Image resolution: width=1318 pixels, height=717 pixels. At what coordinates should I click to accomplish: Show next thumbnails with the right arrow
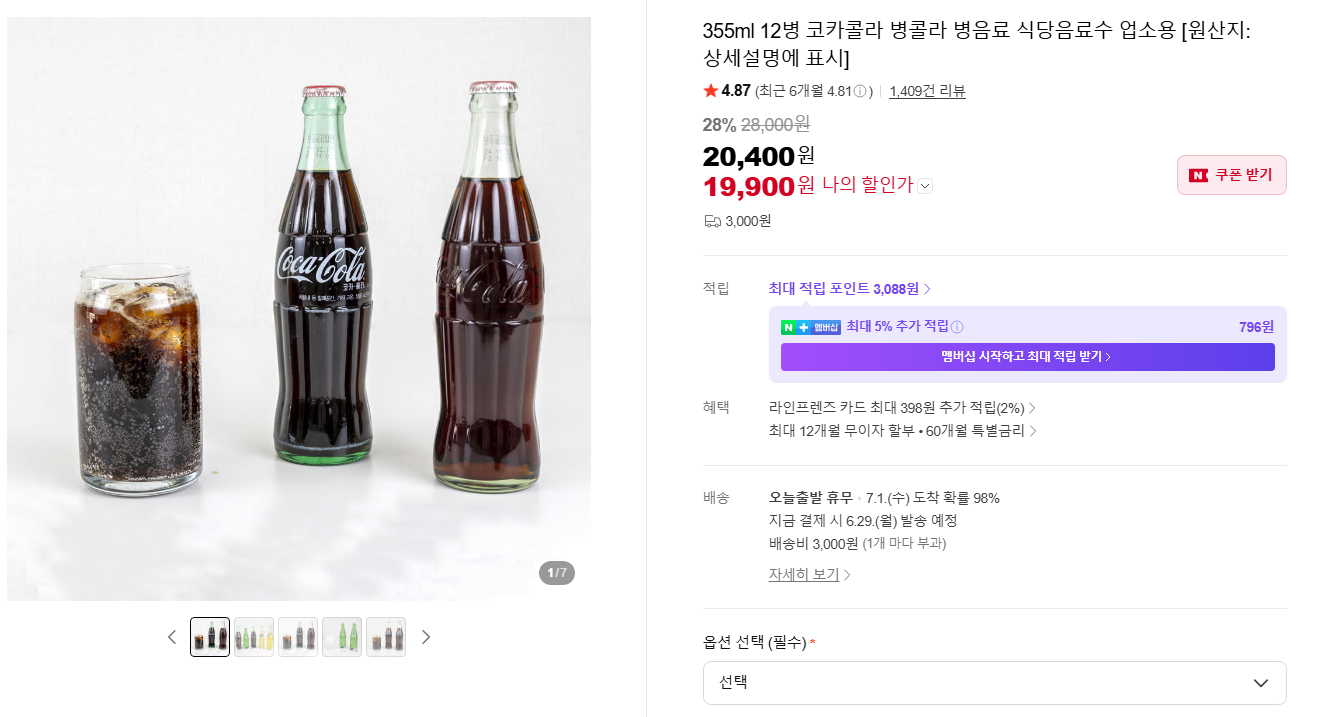pyautogui.click(x=426, y=637)
